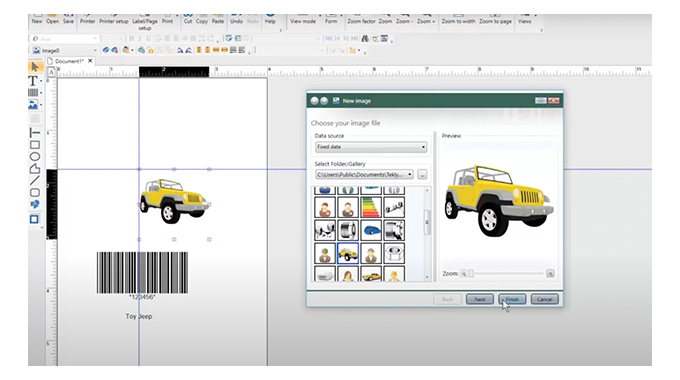Open Label/Page setup from ribbon
The width and height of the screenshot is (680, 380).
click(x=145, y=22)
